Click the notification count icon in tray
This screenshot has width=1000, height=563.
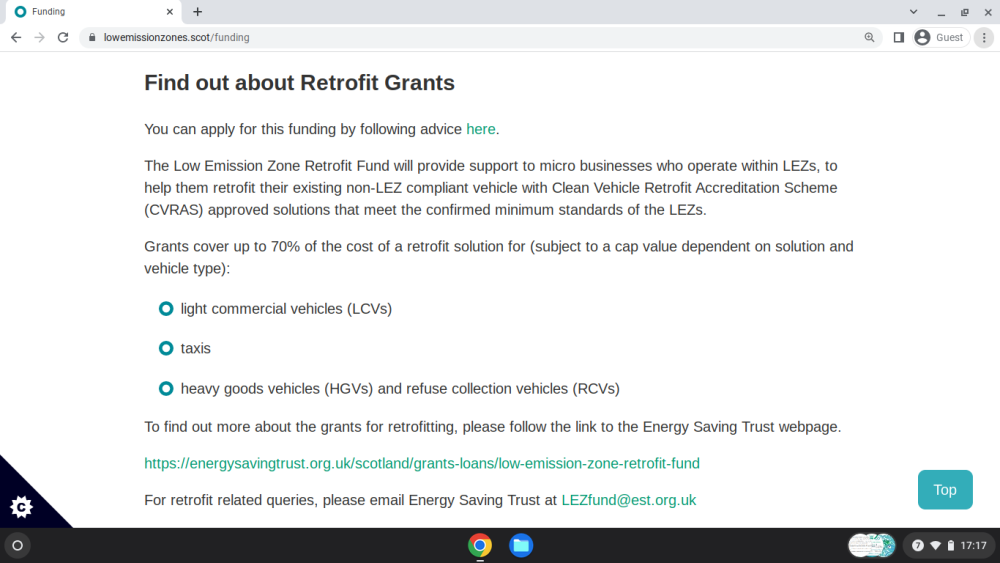click(918, 545)
